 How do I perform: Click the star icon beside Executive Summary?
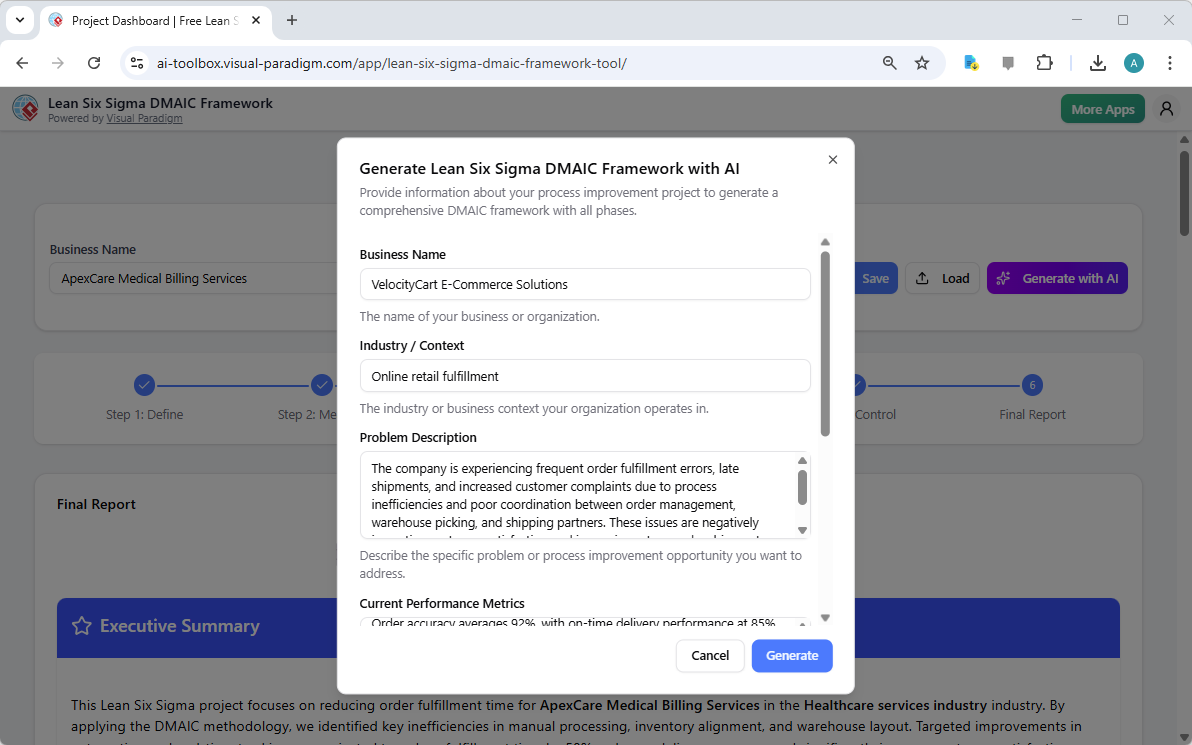coord(82,626)
